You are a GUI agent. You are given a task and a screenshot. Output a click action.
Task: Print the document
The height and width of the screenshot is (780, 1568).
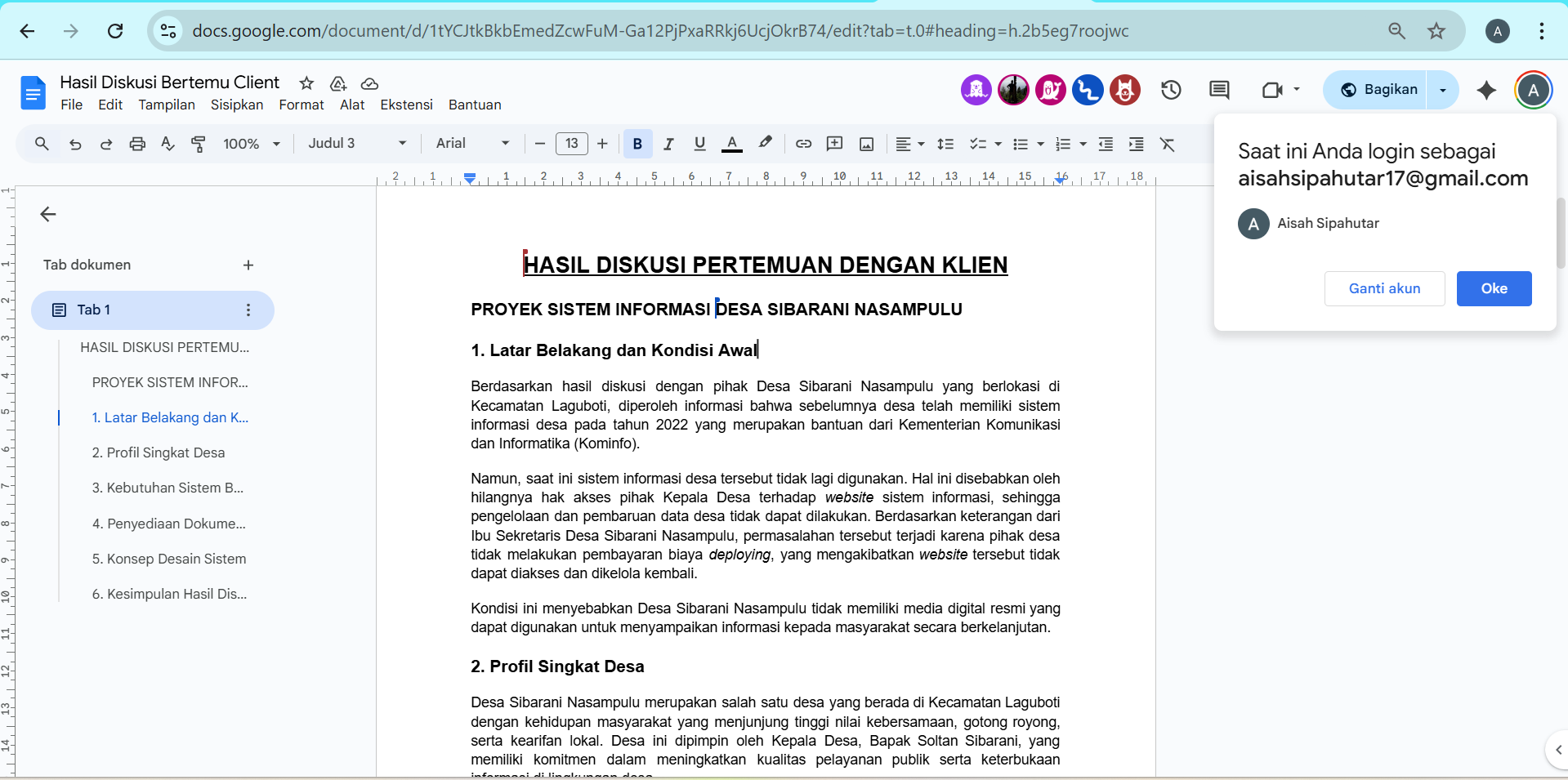(137, 144)
